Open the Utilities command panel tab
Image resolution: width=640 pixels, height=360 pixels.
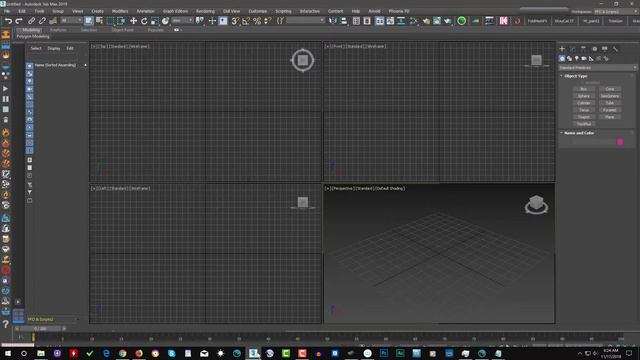[616, 49]
